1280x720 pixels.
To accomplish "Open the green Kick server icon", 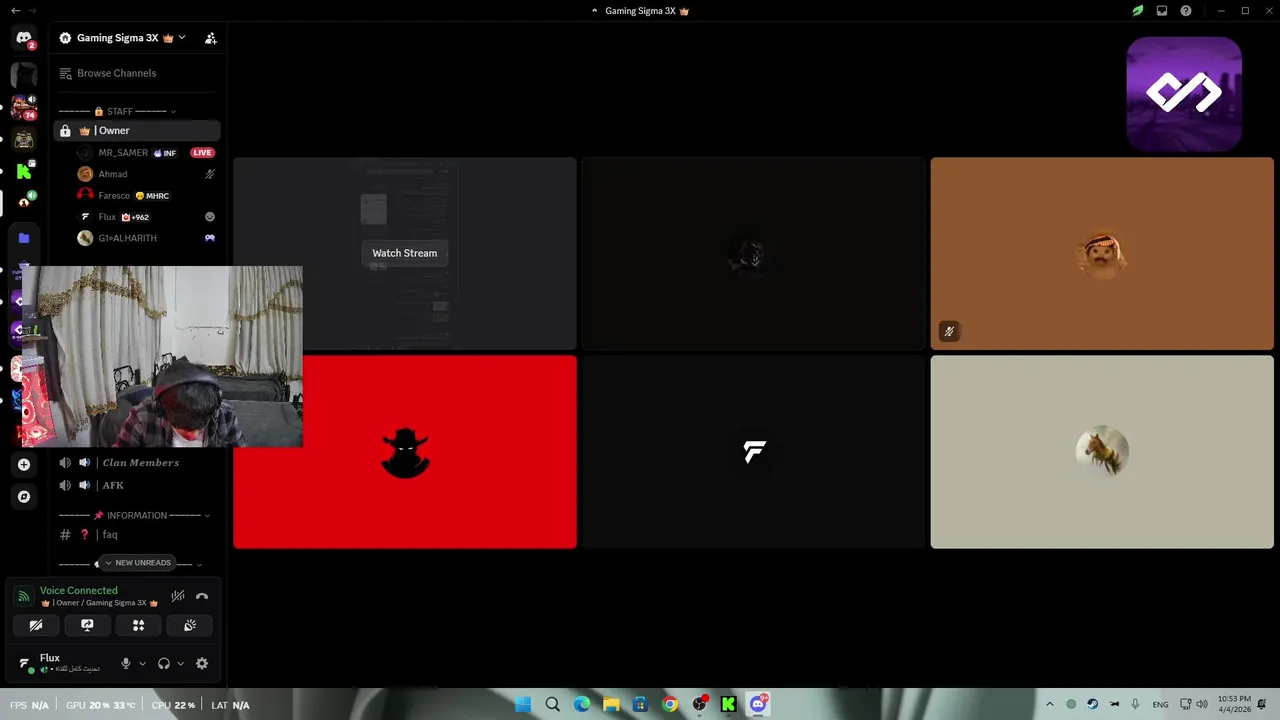I will pyautogui.click(x=24, y=172).
